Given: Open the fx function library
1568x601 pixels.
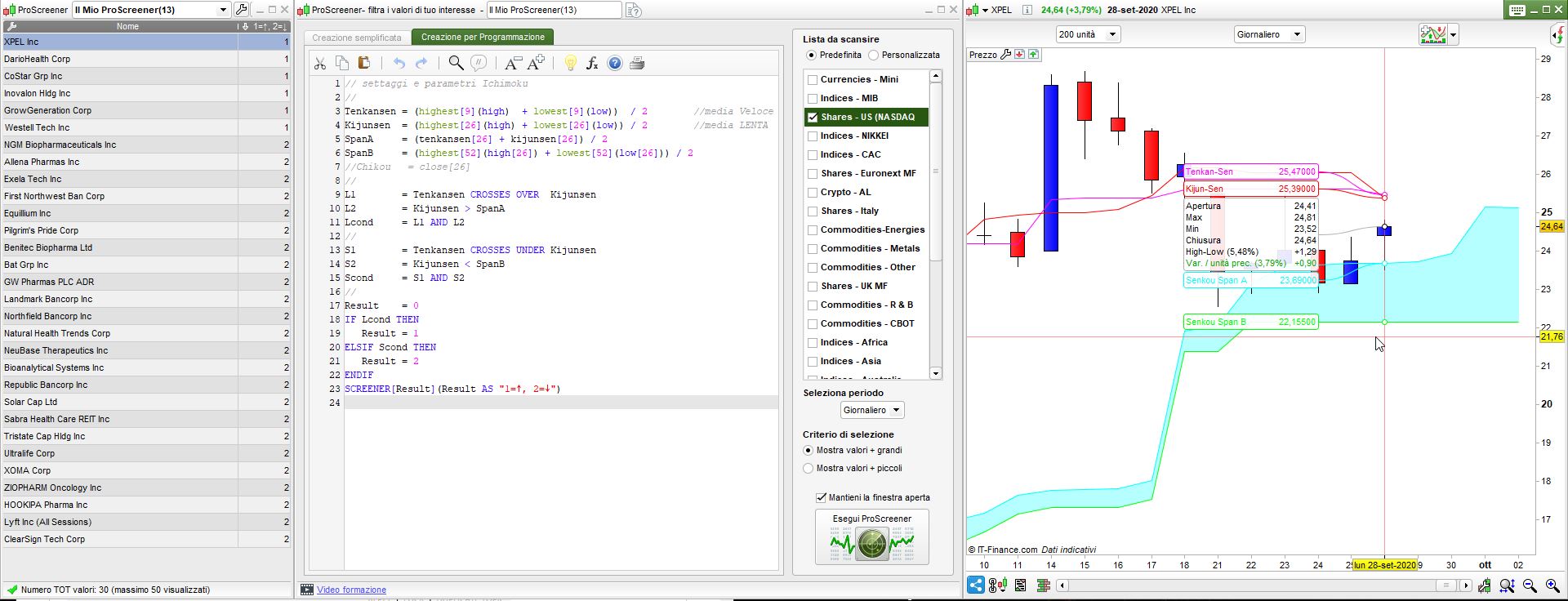Looking at the screenshot, I should 592,64.
